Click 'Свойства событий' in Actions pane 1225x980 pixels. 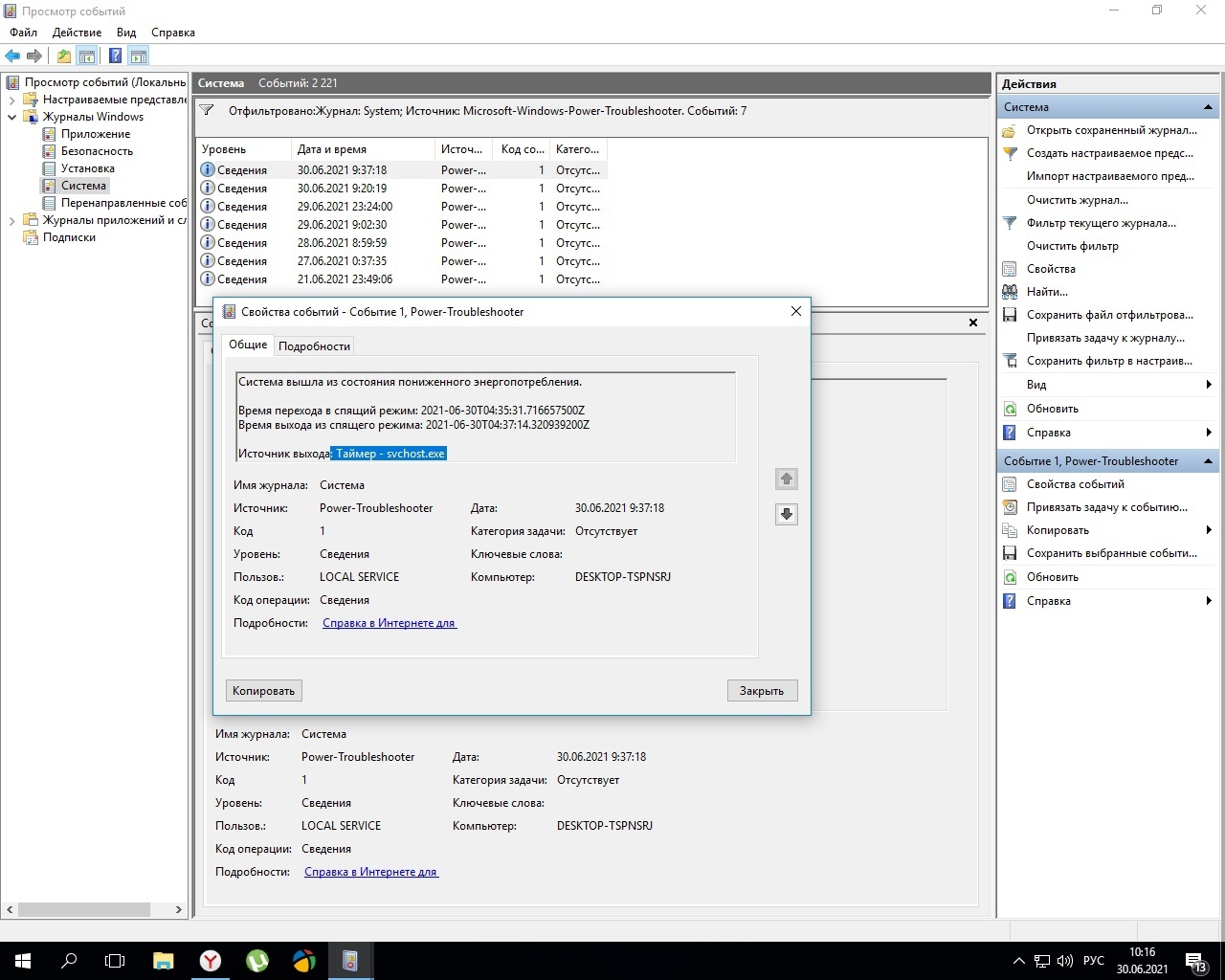point(1075,484)
